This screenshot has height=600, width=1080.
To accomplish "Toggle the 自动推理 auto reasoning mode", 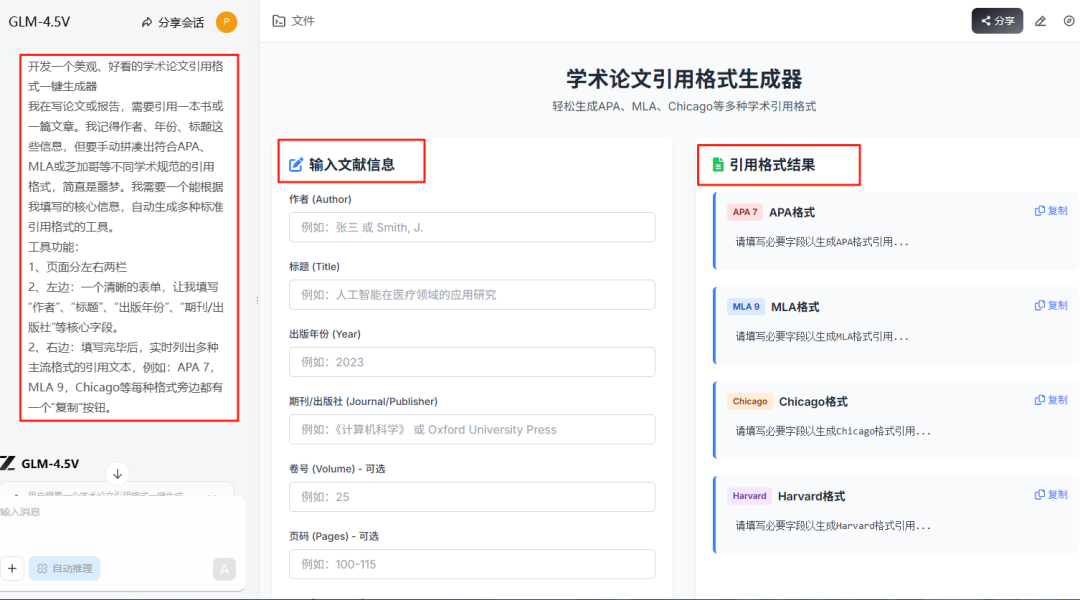I will pyautogui.click(x=65, y=568).
